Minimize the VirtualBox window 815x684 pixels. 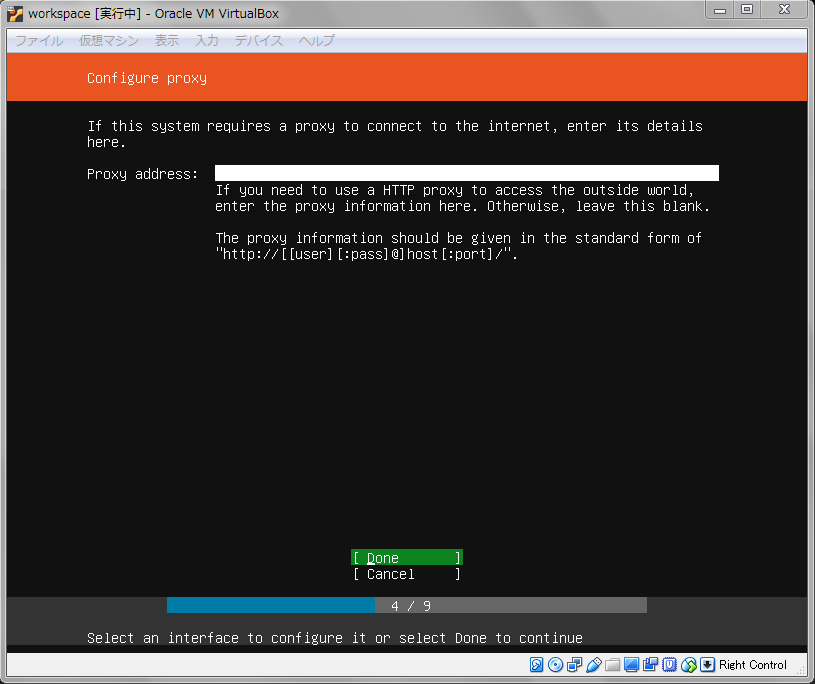point(720,9)
